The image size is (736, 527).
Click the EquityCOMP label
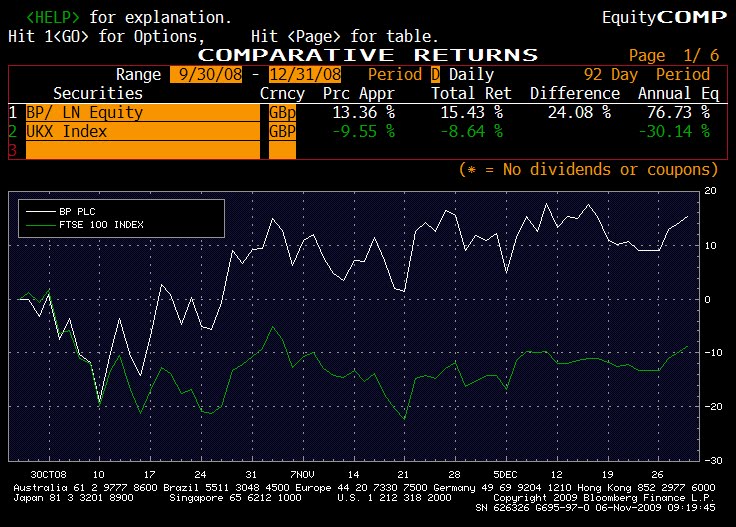[664, 17]
